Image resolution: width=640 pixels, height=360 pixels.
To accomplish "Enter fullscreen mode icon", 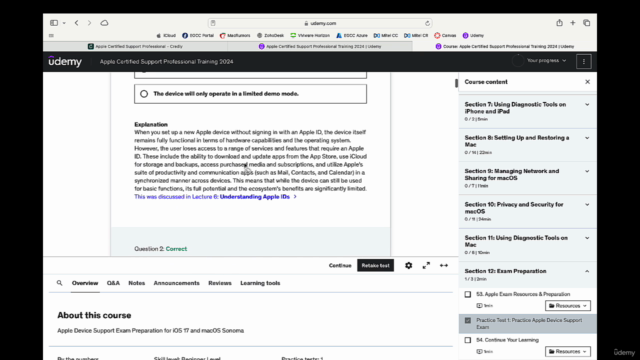I will (x=426, y=266).
